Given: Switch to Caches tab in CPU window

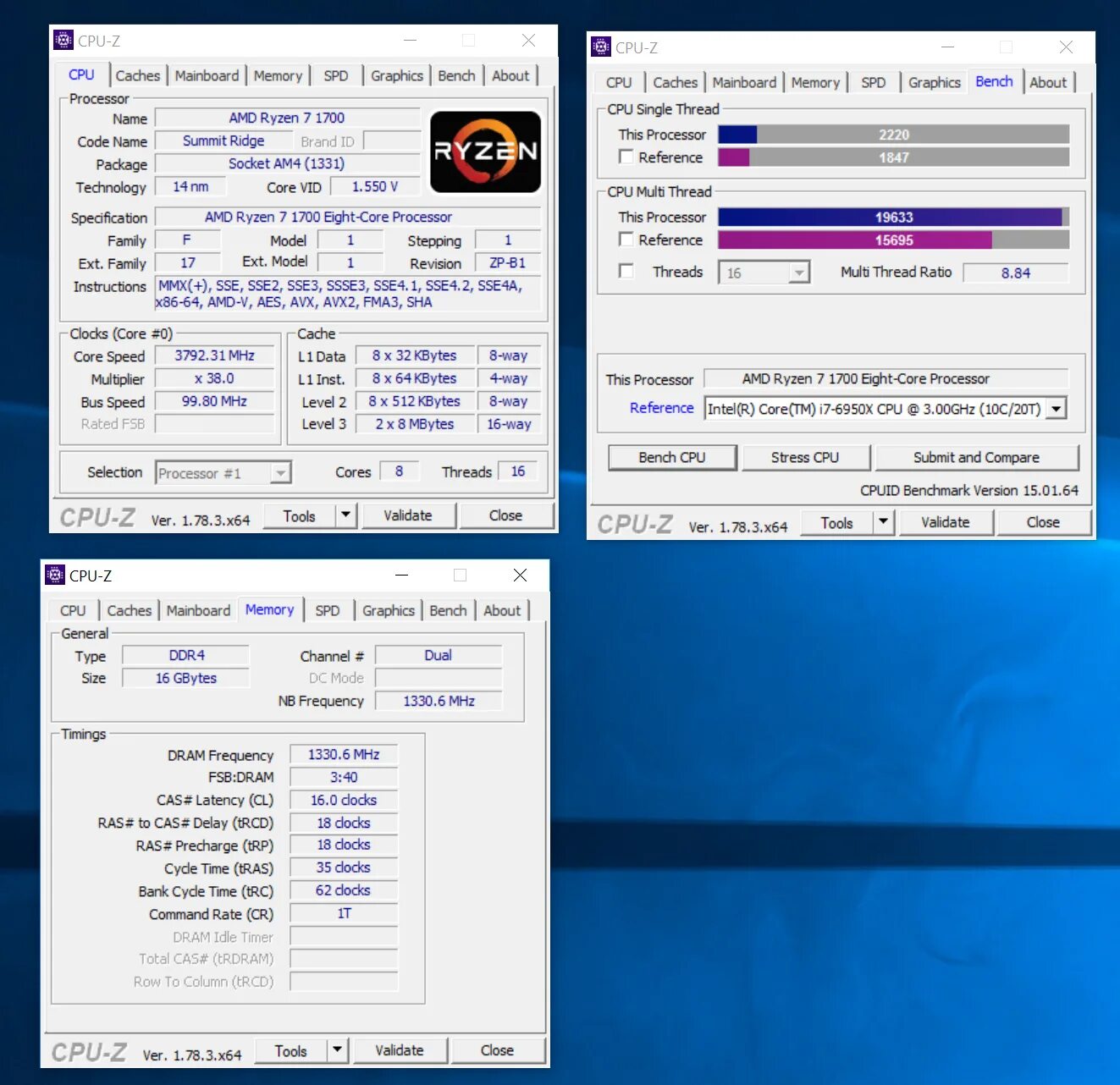Looking at the screenshot, I should point(137,75).
